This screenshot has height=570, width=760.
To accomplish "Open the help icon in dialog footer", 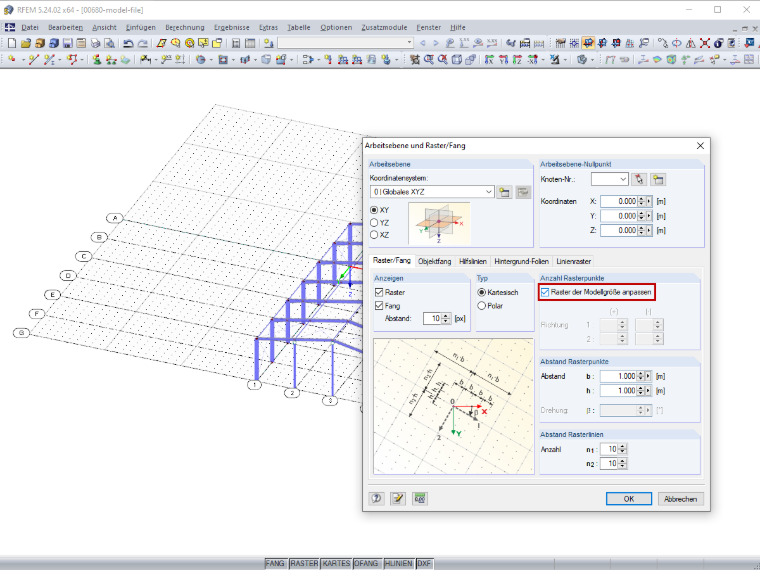I will [377, 498].
